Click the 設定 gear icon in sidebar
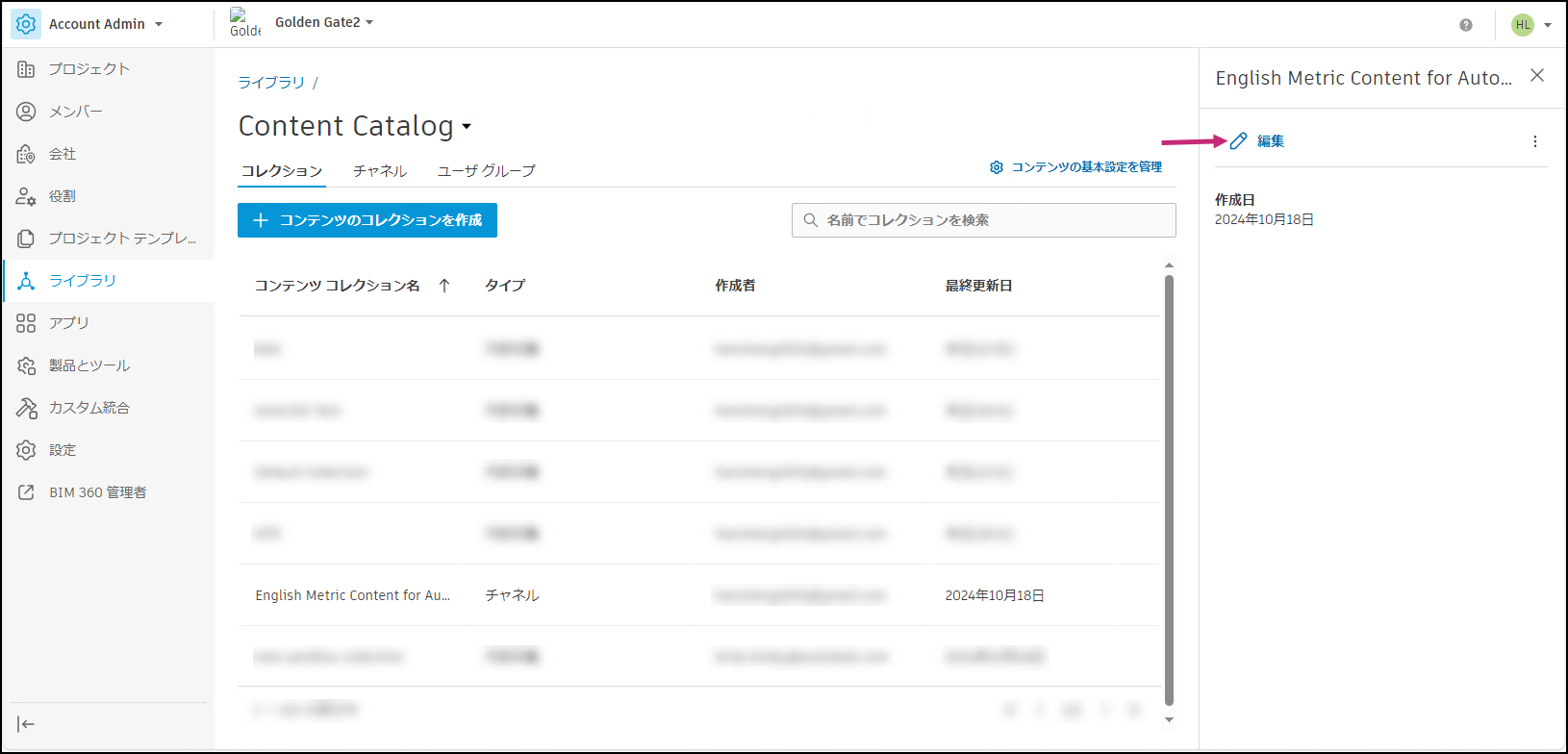1568x754 pixels. click(26, 450)
